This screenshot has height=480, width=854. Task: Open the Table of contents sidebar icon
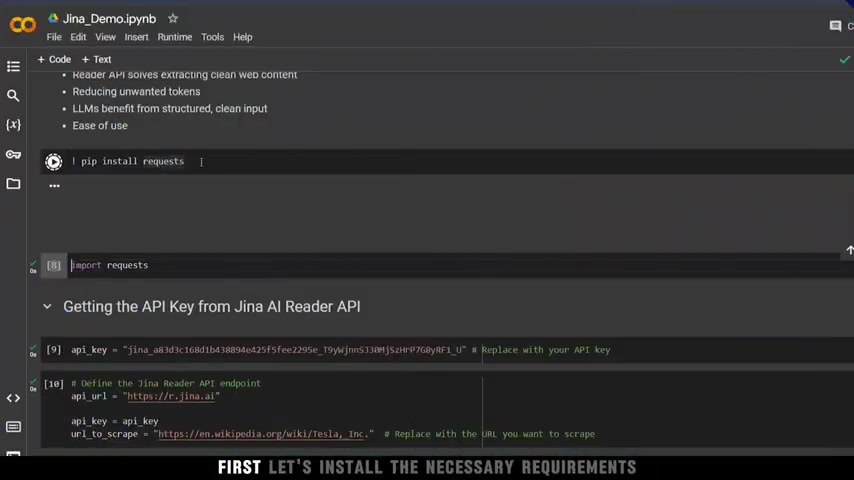tap(13, 66)
